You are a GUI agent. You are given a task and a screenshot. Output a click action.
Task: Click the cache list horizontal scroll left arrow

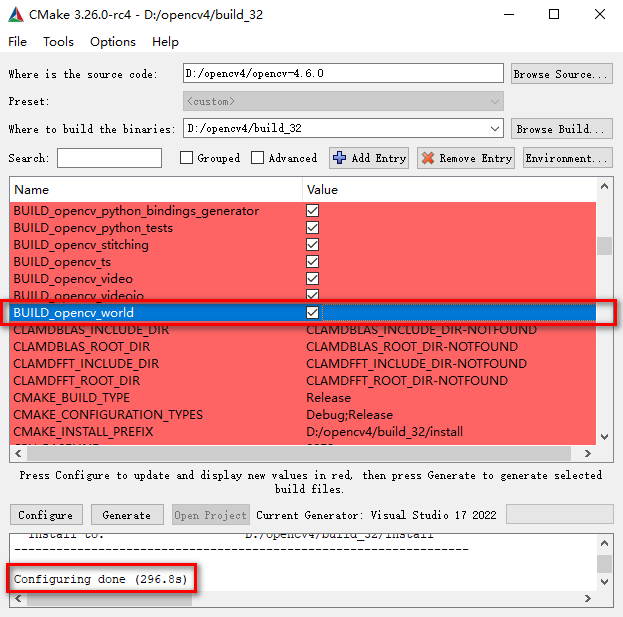click(x=18, y=453)
